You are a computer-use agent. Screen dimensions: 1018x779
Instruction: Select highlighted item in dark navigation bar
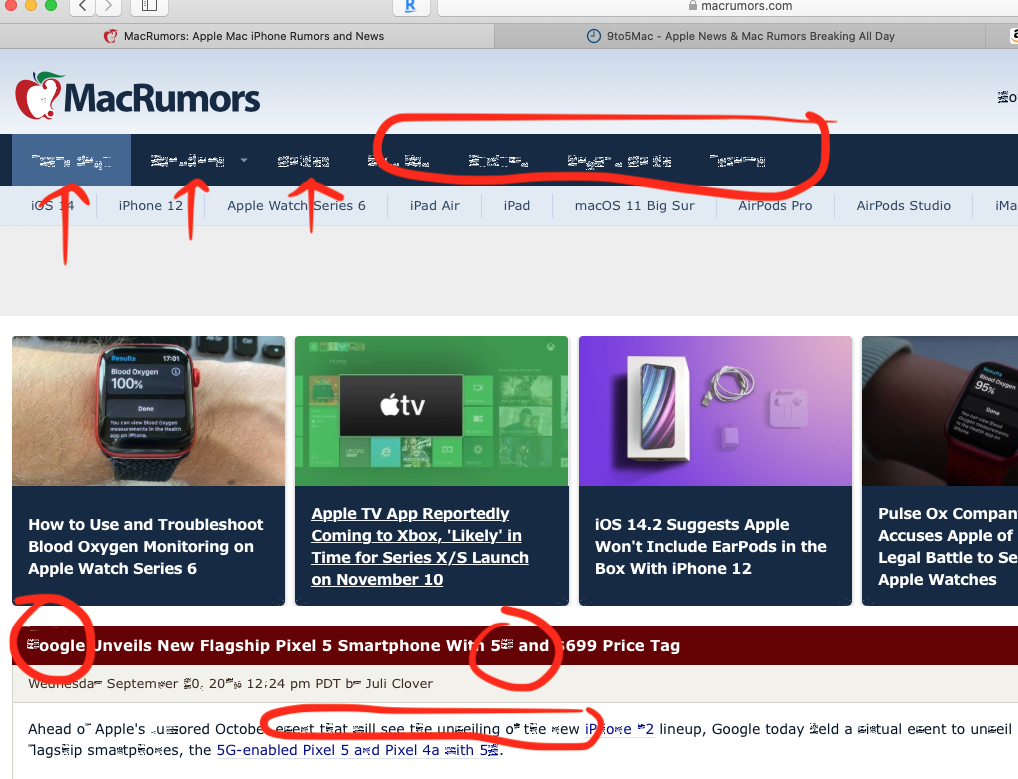(x=71, y=160)
